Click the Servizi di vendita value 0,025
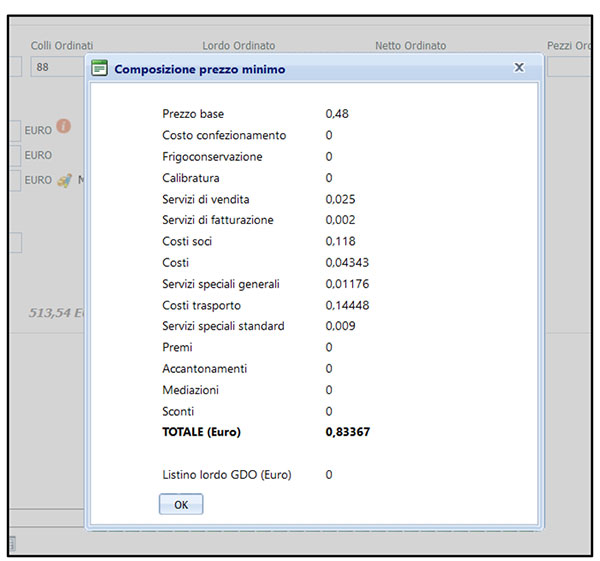 [340, 199]
